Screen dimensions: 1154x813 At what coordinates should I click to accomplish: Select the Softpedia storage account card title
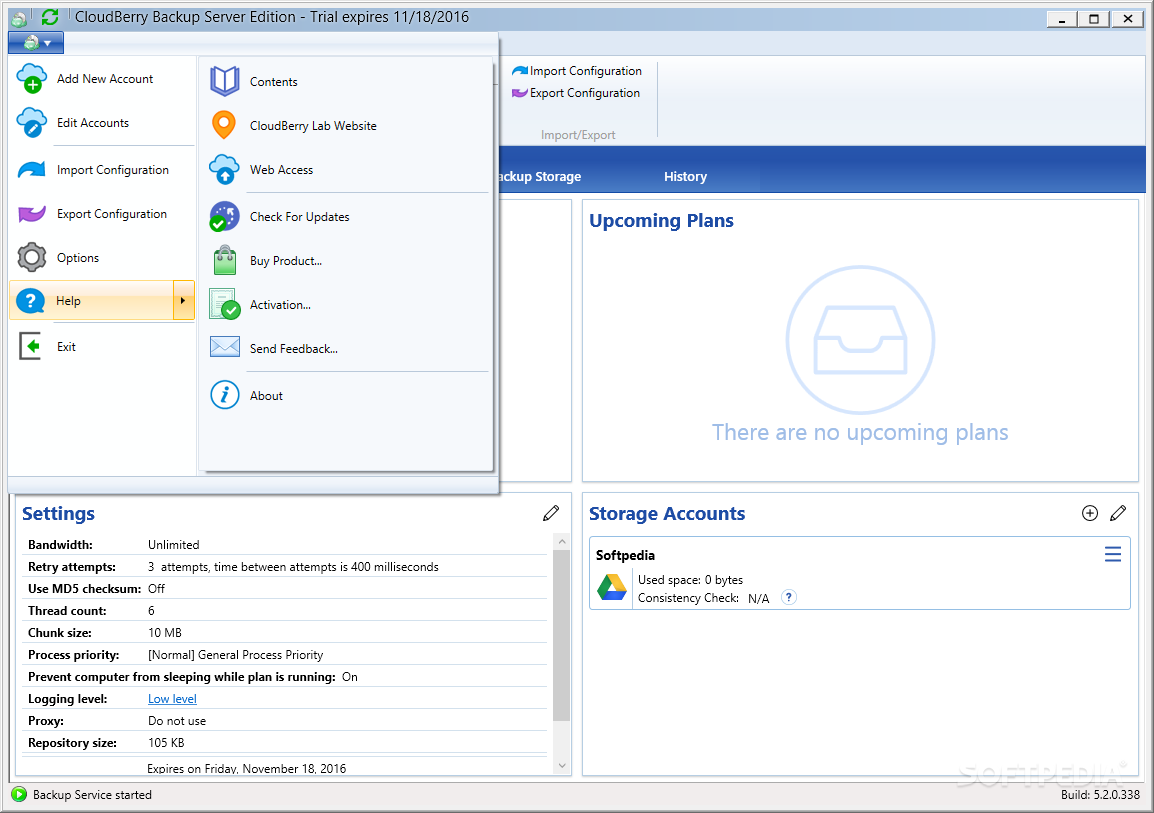pos(626,555)
